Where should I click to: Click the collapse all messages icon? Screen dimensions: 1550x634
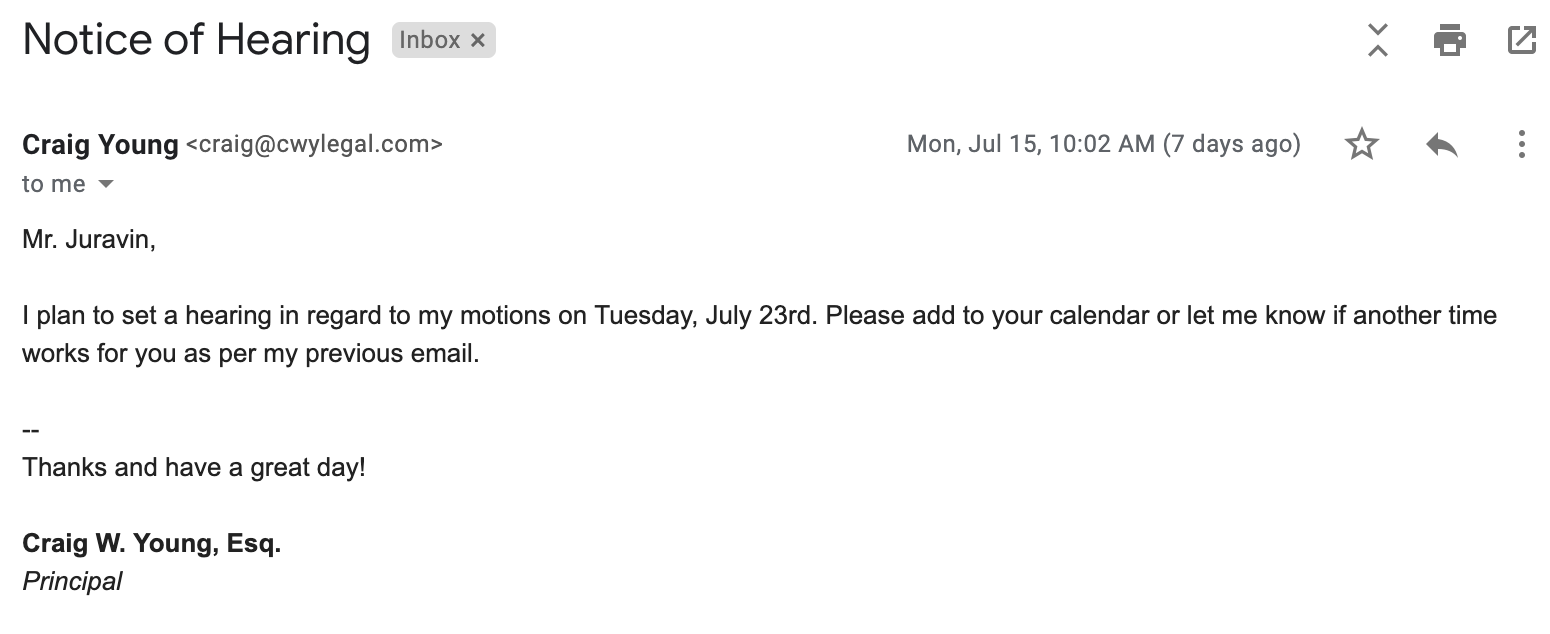[1378, 40]
